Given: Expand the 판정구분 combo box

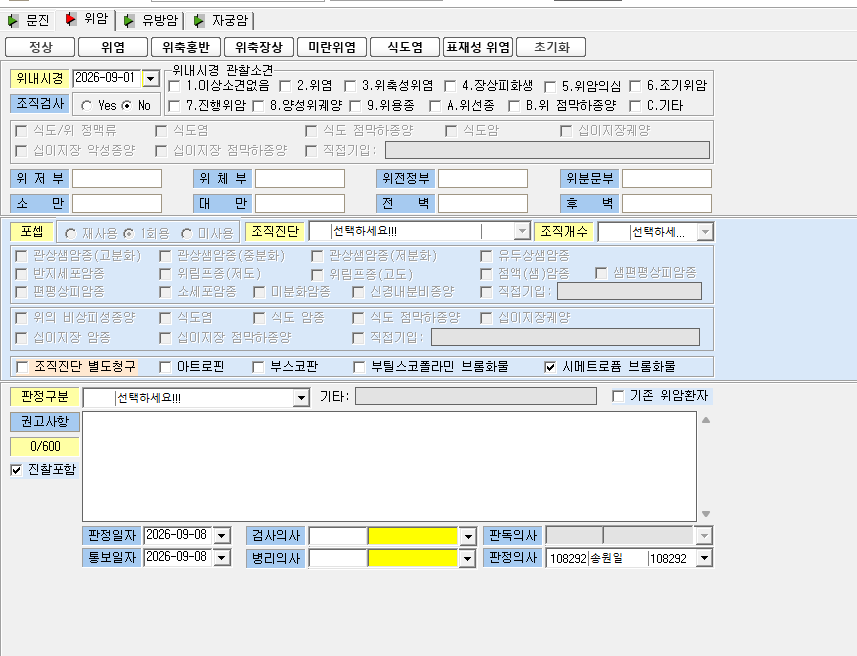Looking at the screenshot, I should tap(301, 398).
